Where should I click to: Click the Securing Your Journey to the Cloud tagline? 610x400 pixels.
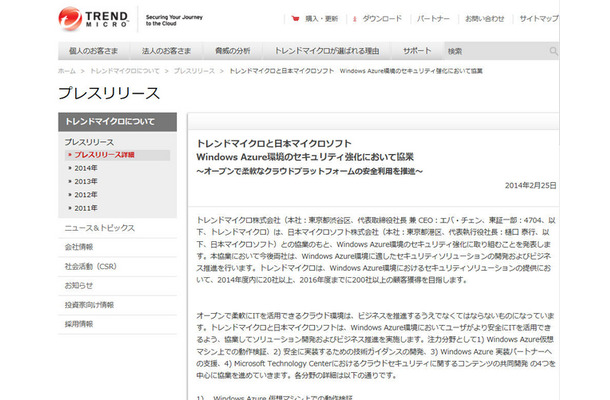pyautogui.click(x=174, y=20)
